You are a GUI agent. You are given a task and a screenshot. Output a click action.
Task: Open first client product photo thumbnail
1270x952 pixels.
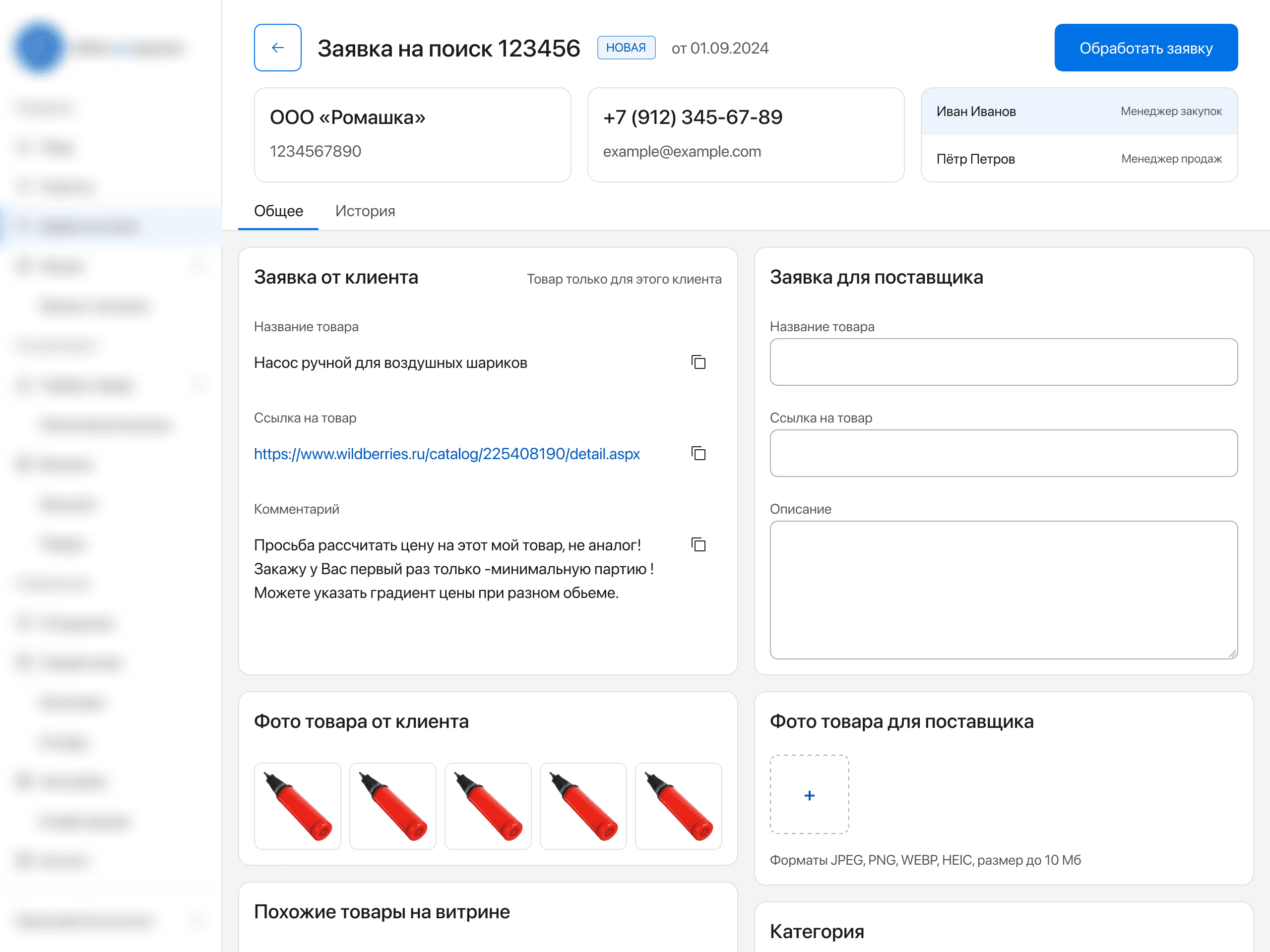(297, 806)
